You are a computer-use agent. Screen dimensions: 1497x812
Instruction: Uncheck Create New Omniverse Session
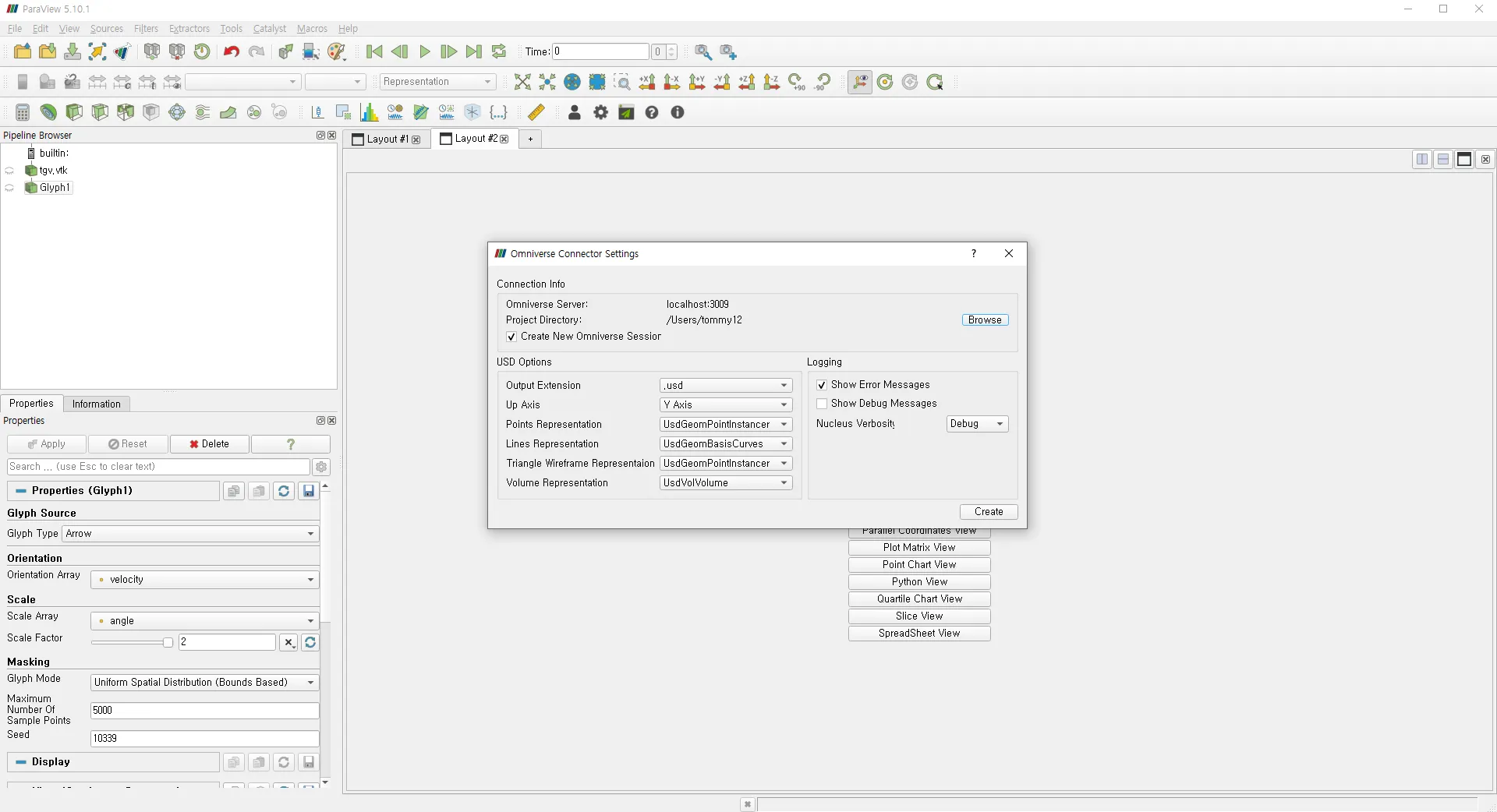click(511, 337)
